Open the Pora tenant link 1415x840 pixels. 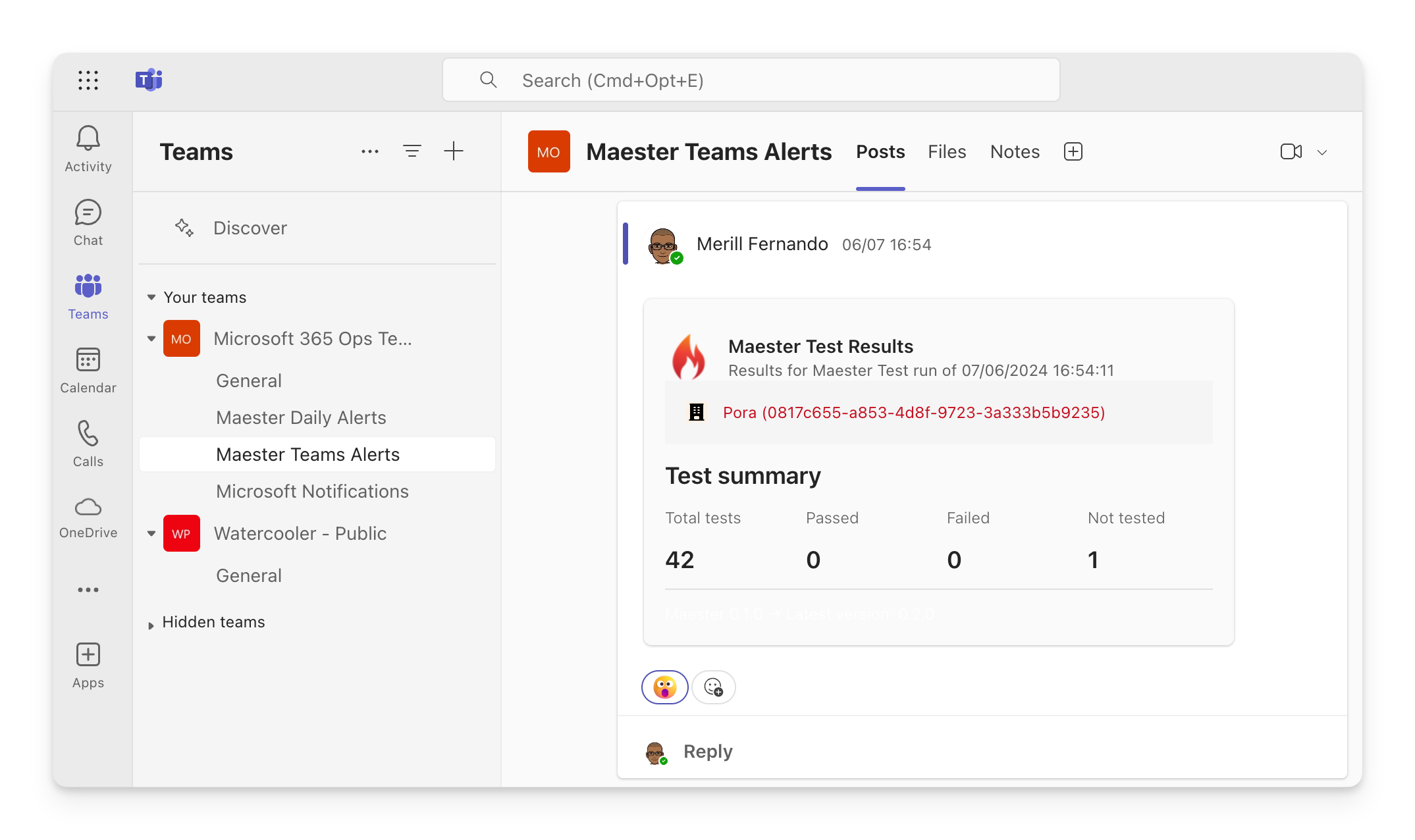click(x=914, y=413)
